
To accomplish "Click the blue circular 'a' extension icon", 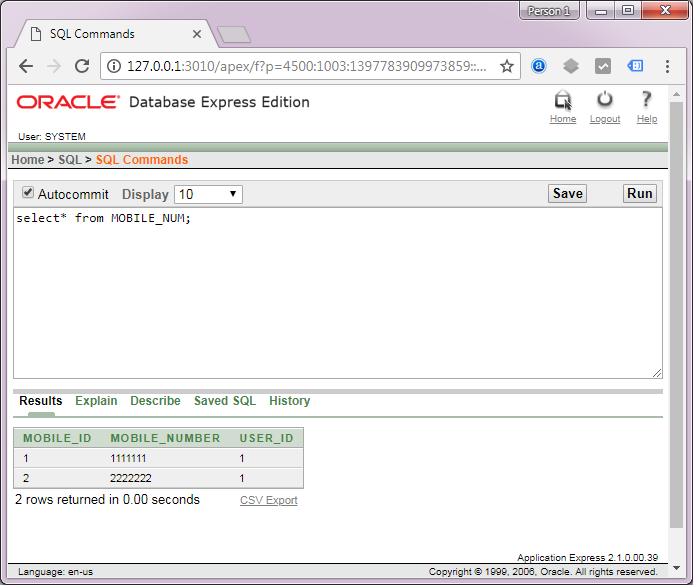I will coord(538,66).
